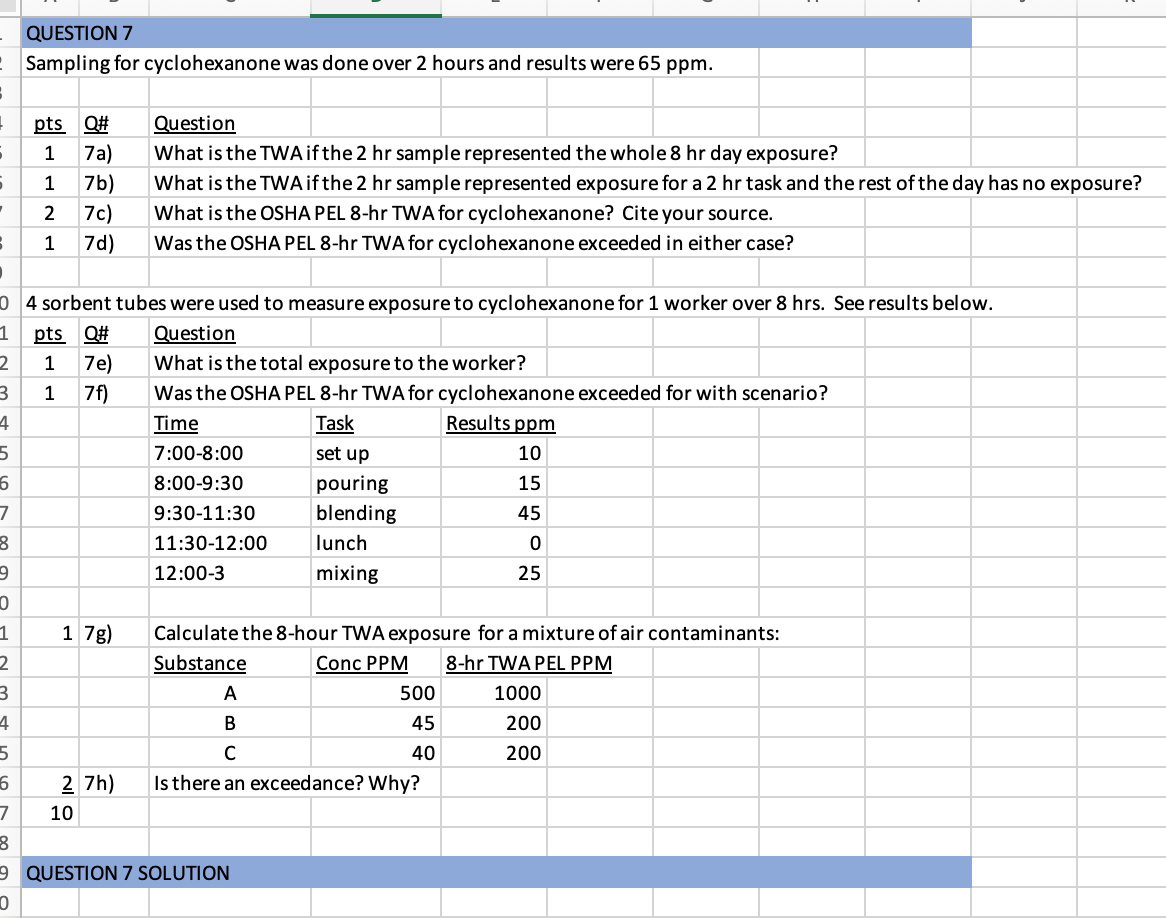
Task: Click the 'set up' task cell
Action: tap(376, 453)
